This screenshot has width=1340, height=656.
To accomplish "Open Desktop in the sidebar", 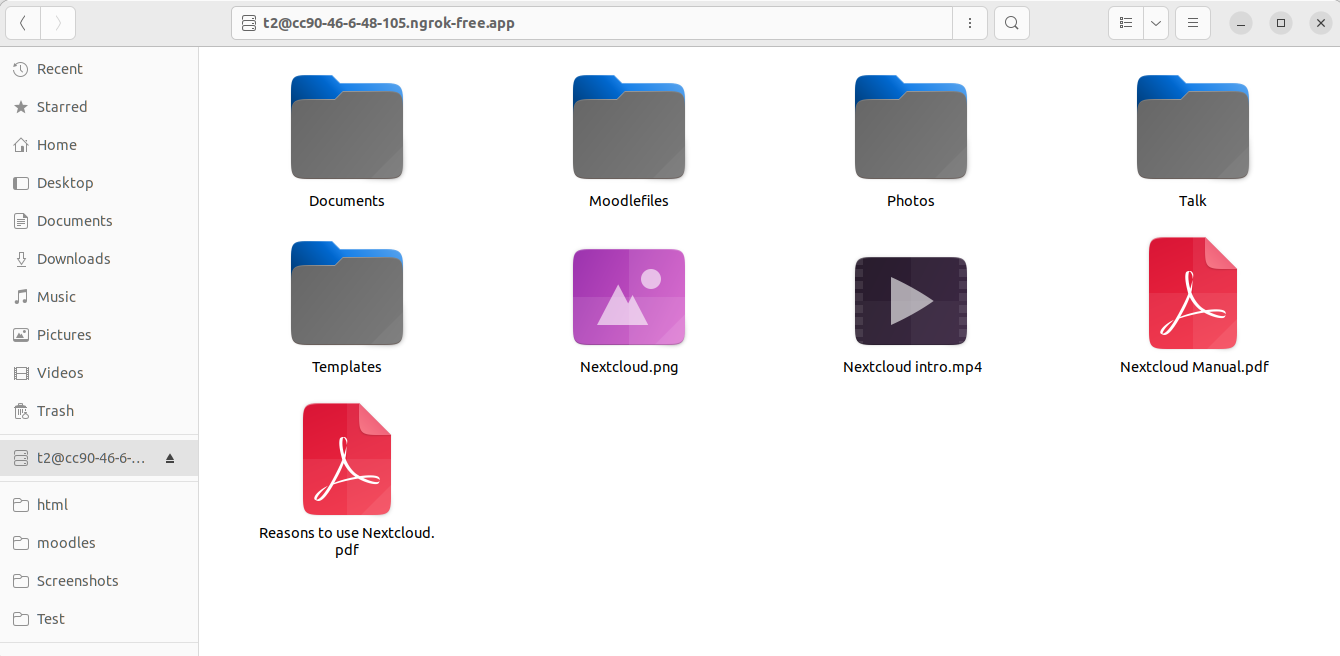I will point(99,183).
